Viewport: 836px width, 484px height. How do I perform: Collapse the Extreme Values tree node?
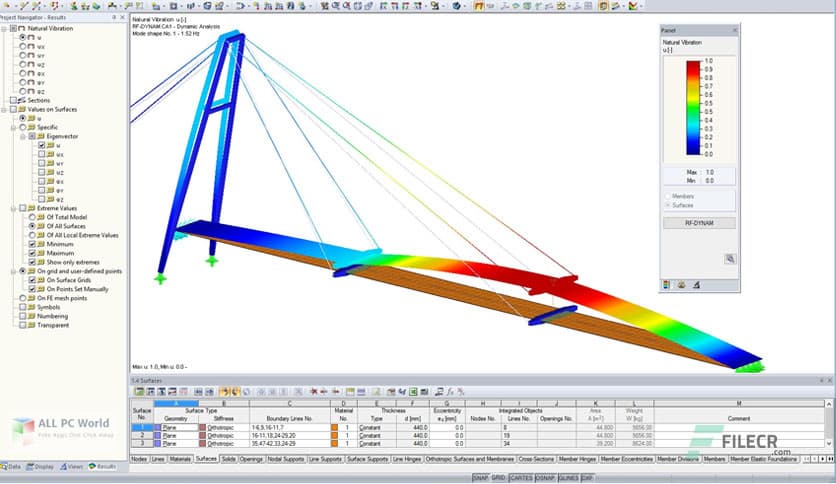point(14,208)
